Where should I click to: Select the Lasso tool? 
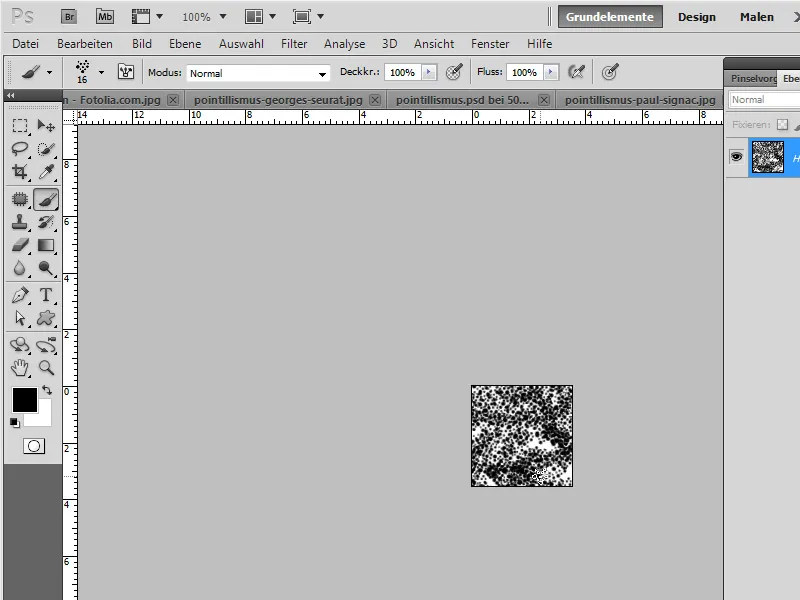point(18,150)
